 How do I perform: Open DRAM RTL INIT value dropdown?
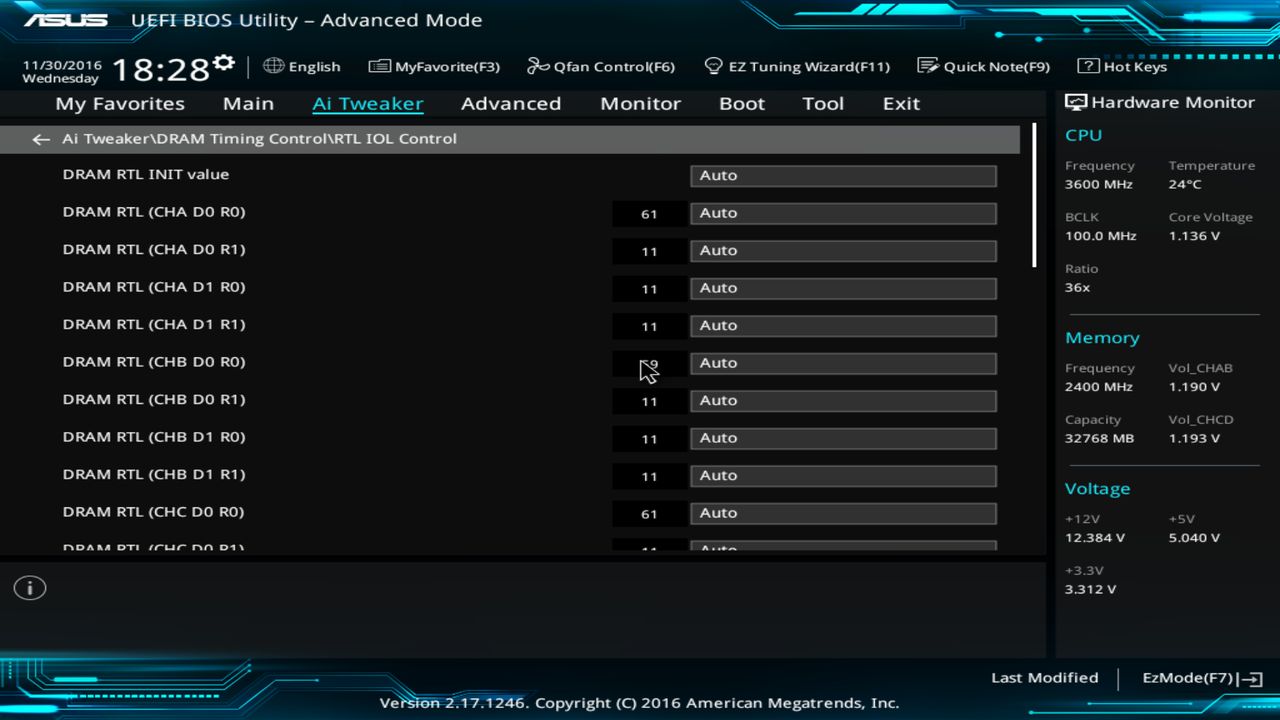coord(843,174)
